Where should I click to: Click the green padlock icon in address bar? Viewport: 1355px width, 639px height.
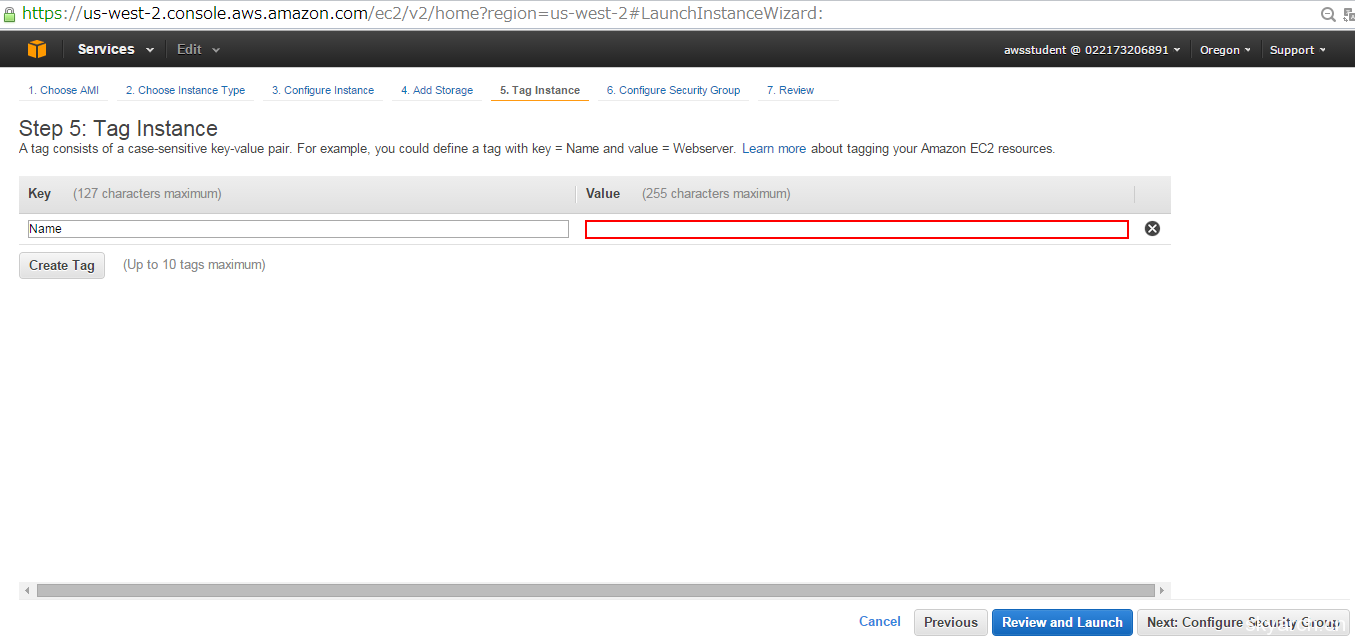[x=10, y=14]
